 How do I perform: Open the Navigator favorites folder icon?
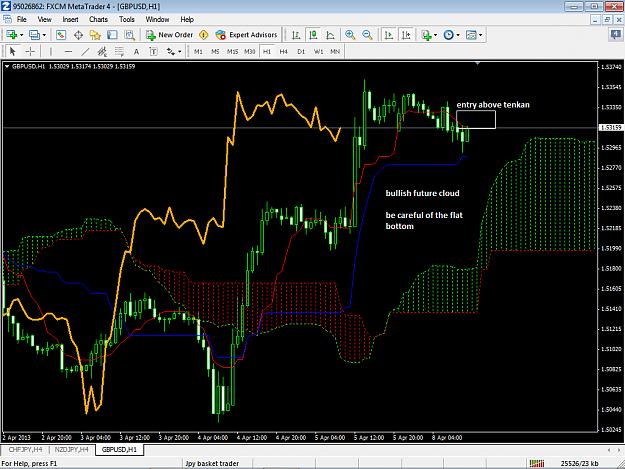95,35
